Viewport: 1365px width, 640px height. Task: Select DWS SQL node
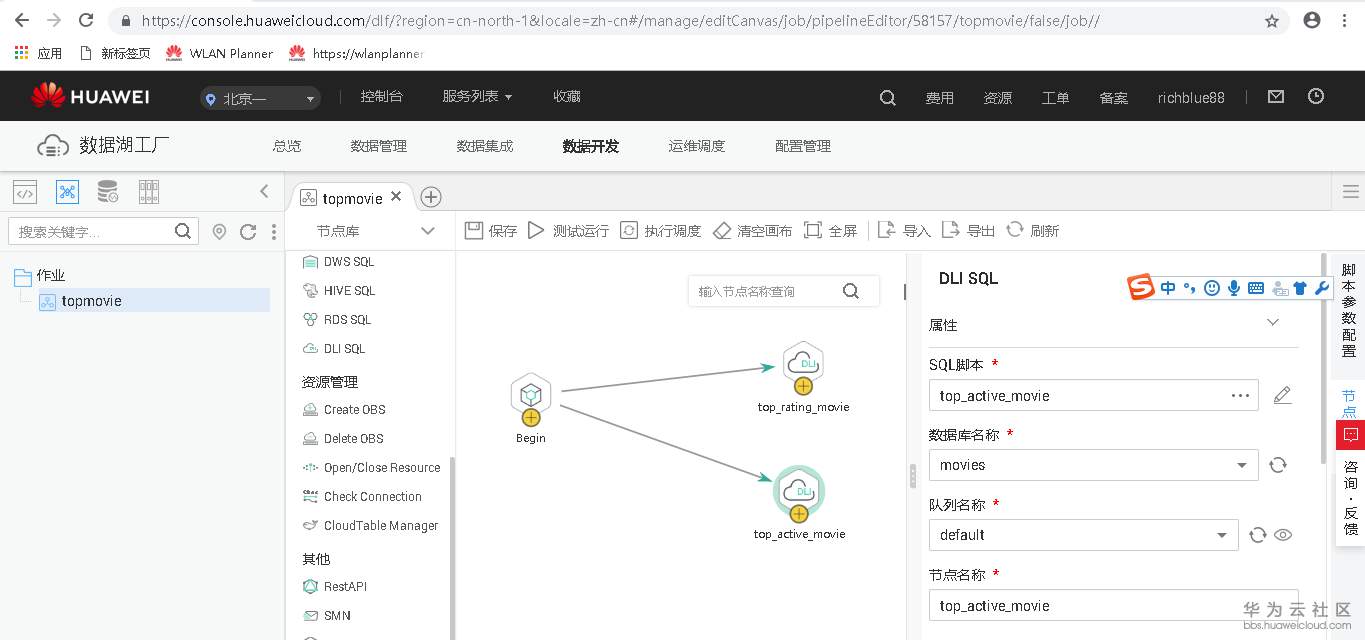(339, 261)
